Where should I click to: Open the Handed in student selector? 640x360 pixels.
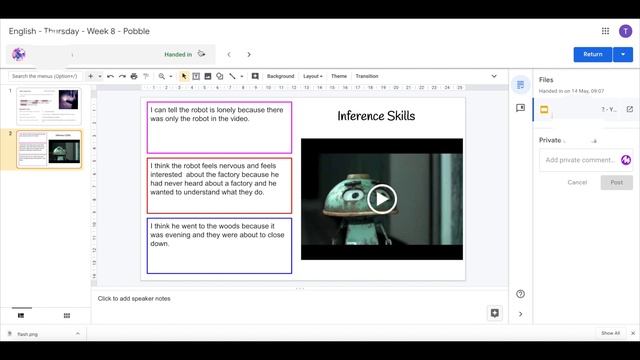tap(111, 54)
